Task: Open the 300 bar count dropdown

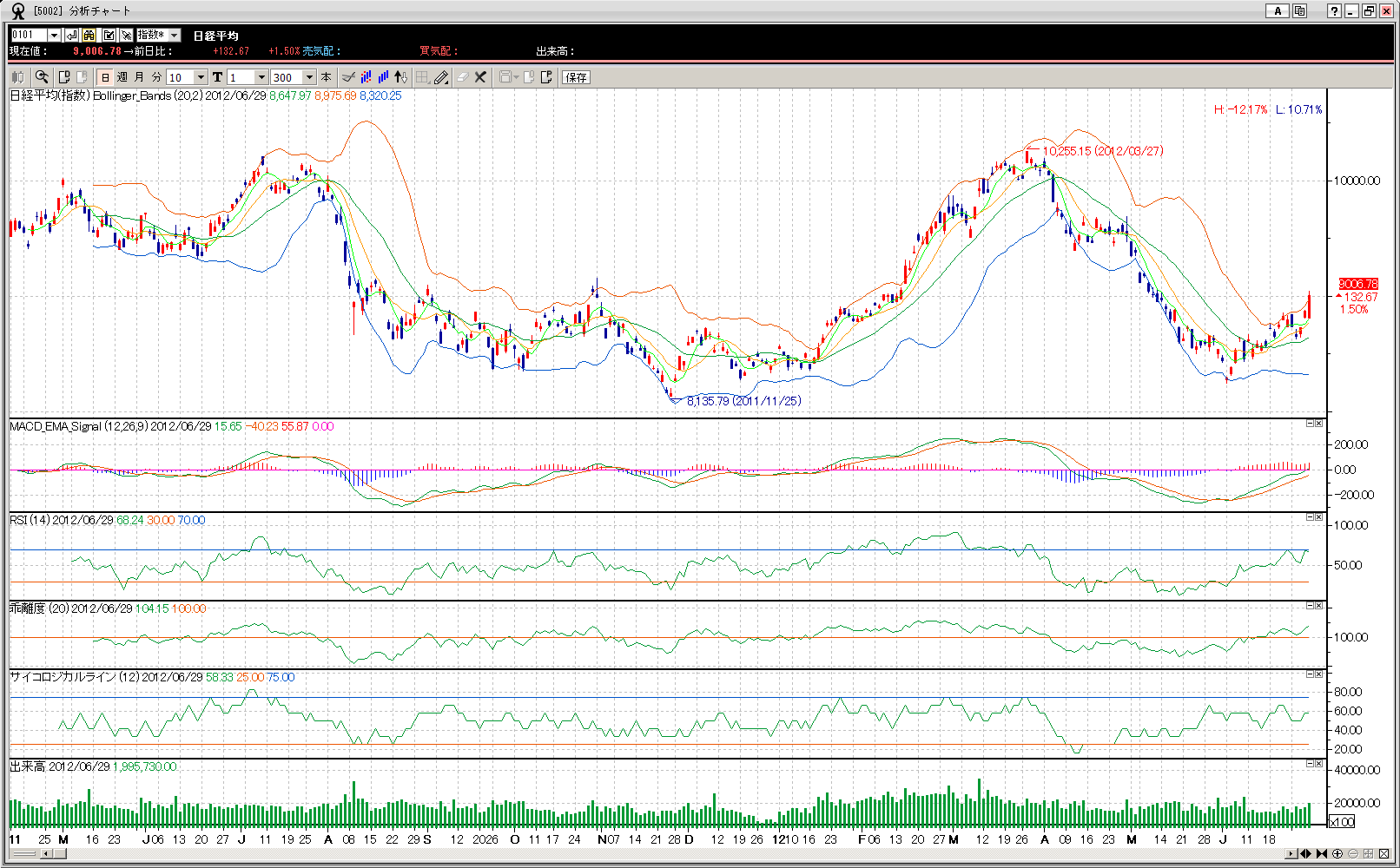Action: (x=309, y=77)
